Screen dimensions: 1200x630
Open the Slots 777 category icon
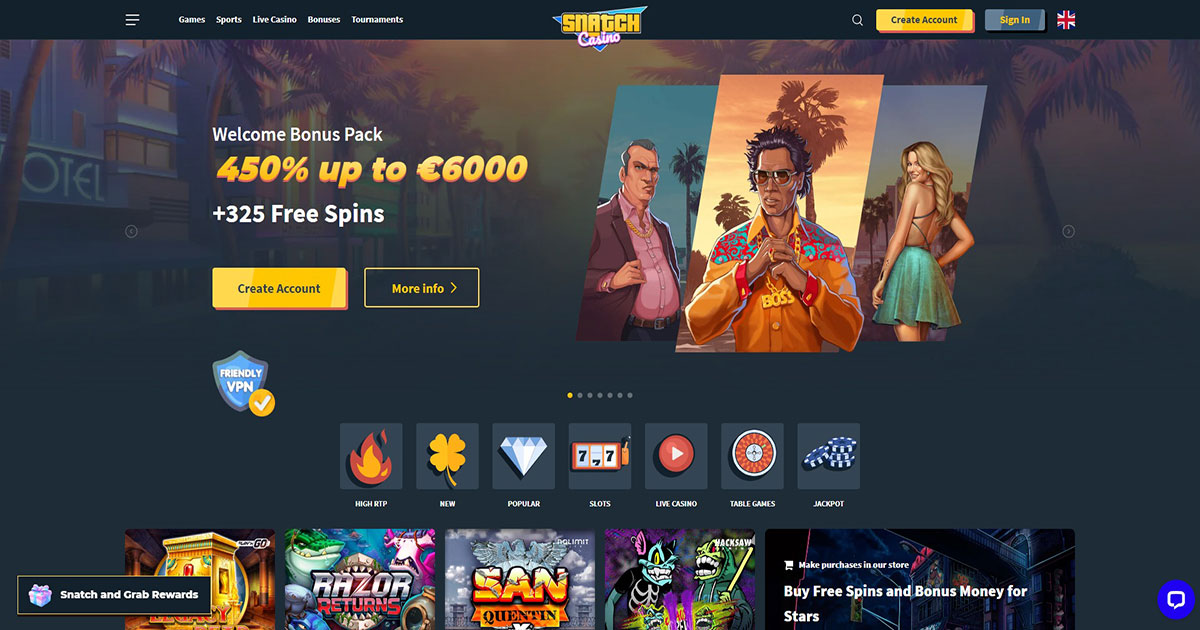click(x=600, y=456)
